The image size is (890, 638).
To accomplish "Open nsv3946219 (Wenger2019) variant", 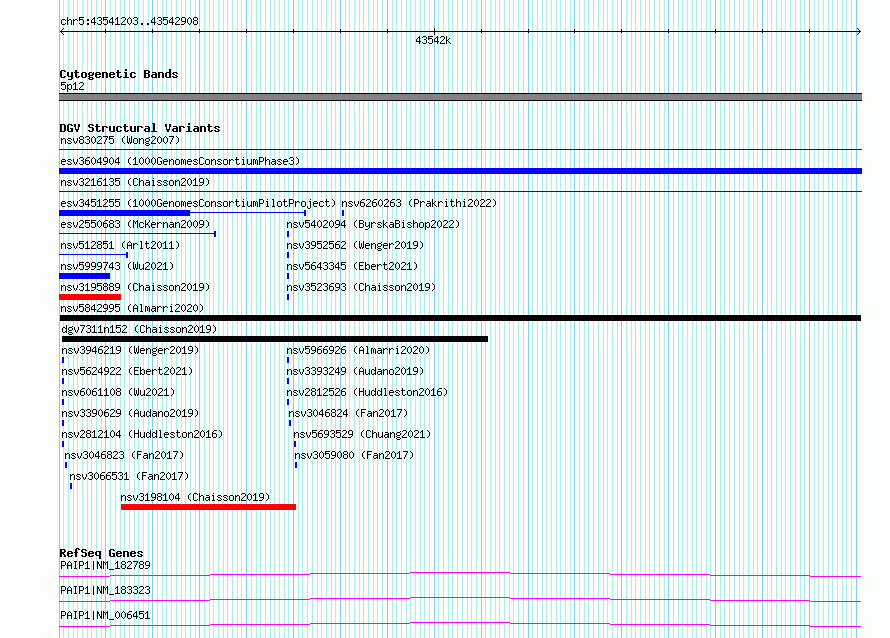I will (x=130, y=350).
